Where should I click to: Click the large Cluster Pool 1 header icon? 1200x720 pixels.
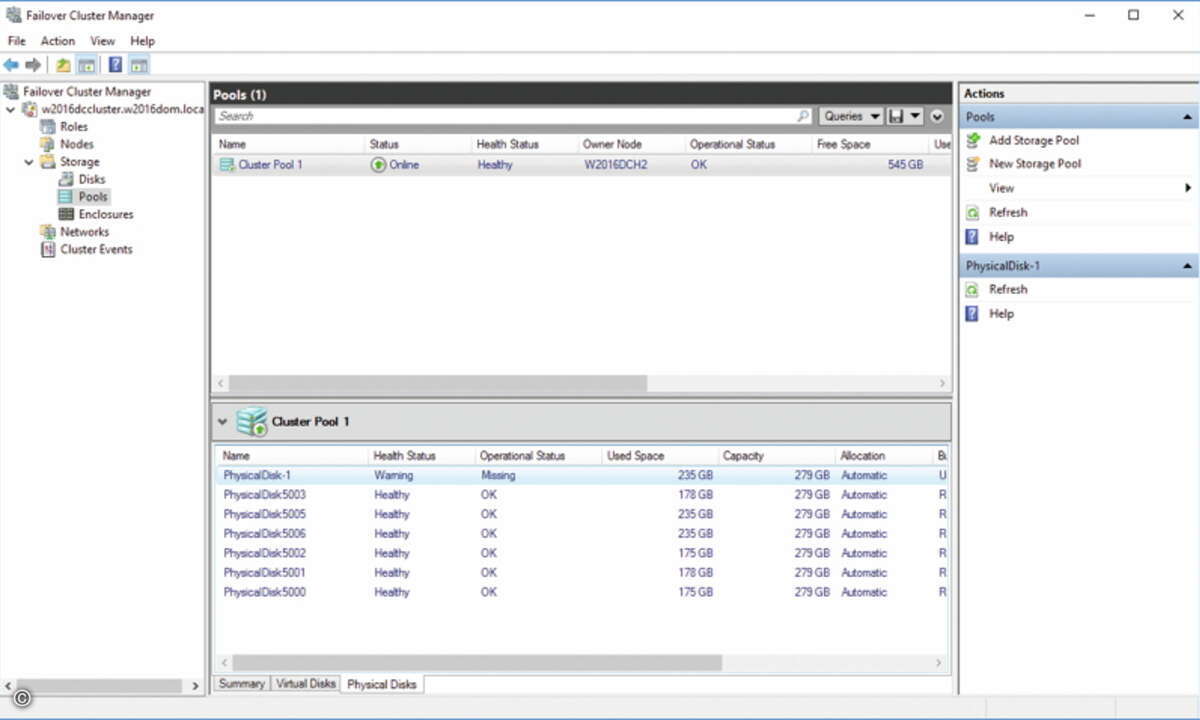coord(252,422)
